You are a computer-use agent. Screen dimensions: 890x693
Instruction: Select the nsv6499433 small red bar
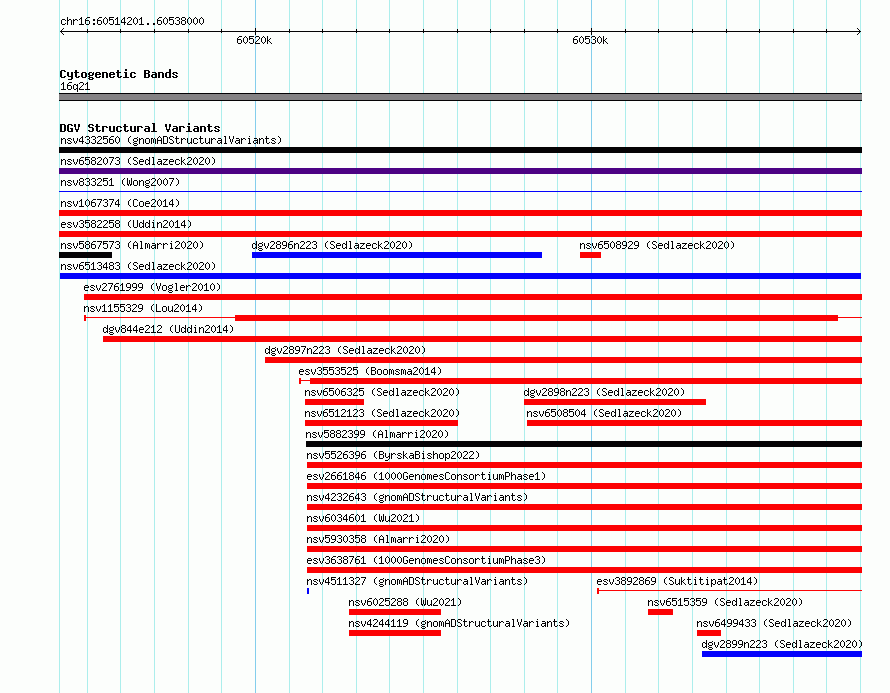(709, 633)
